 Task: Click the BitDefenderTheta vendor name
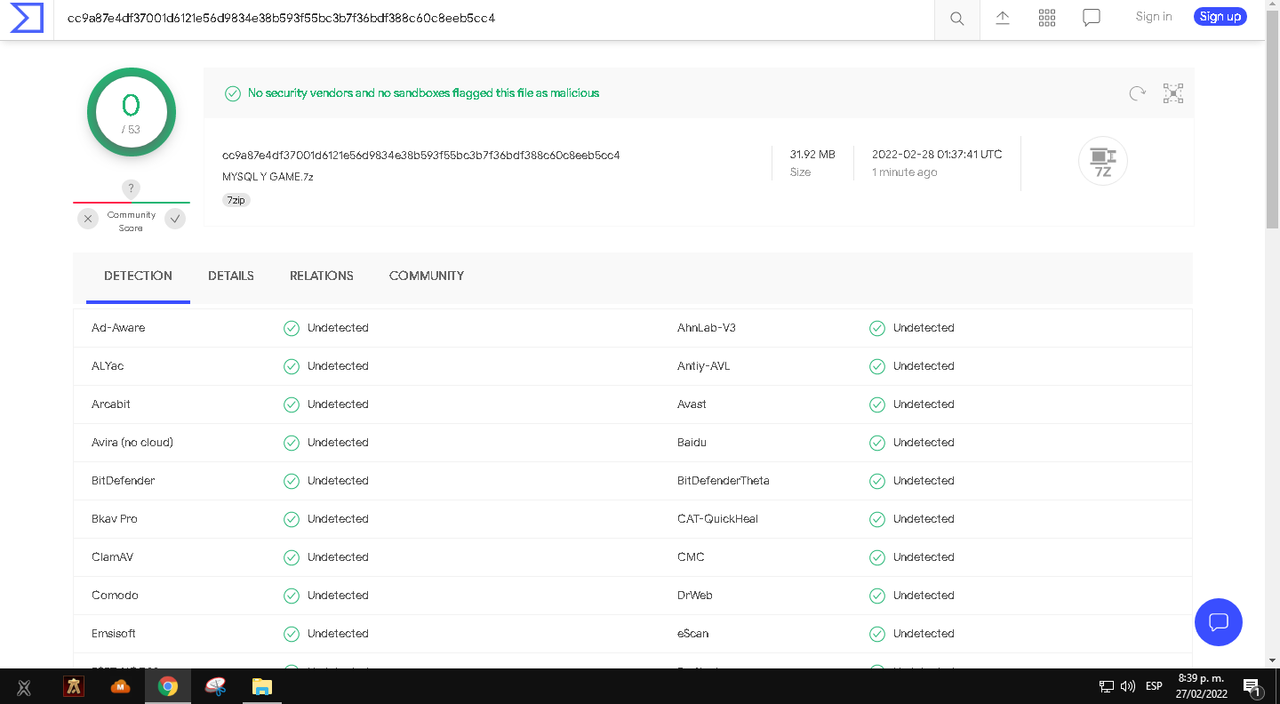[x=724, y=481]
